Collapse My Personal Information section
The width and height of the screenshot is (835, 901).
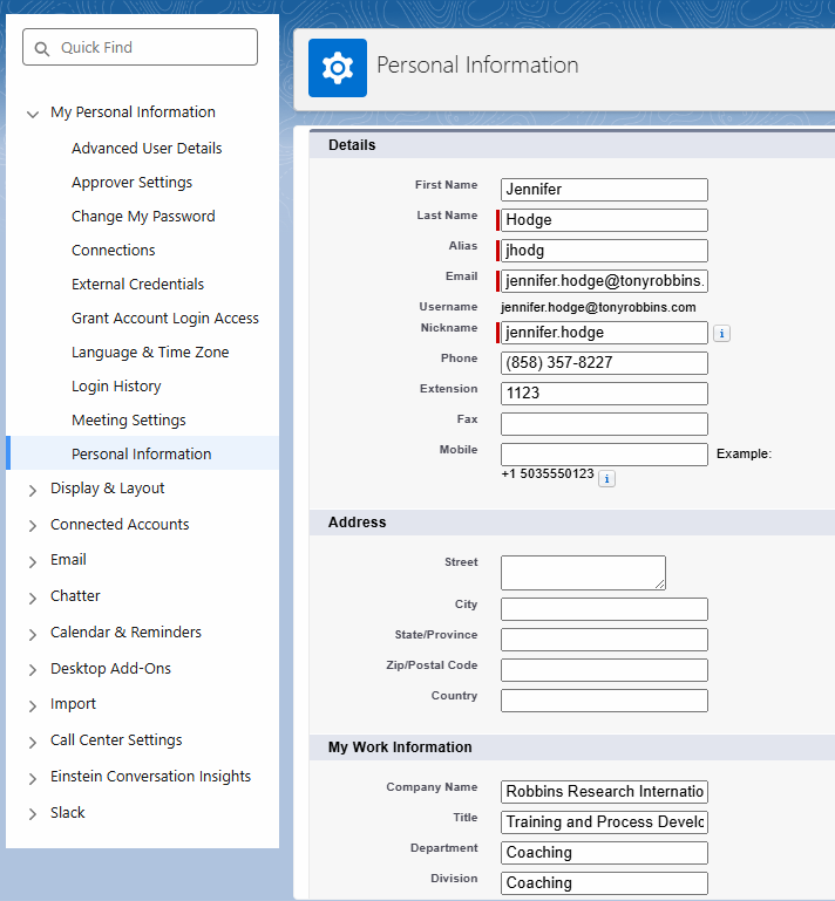pos(33,113)
